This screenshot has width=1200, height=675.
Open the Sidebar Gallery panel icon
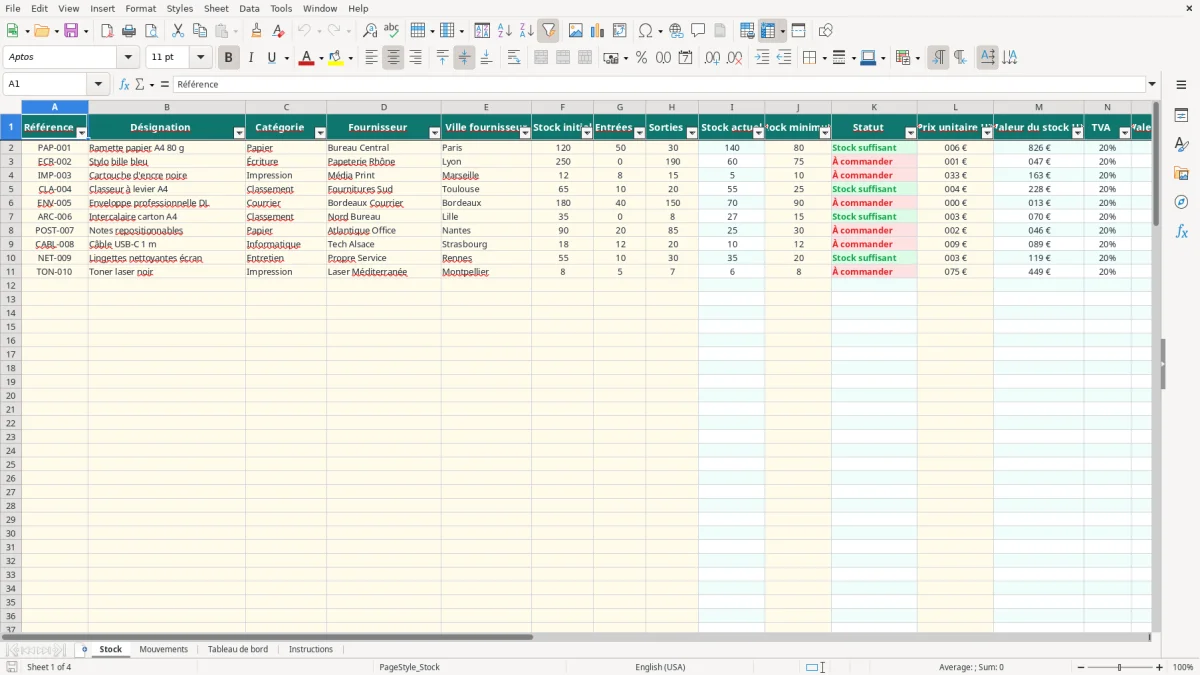coord(1181,174)
